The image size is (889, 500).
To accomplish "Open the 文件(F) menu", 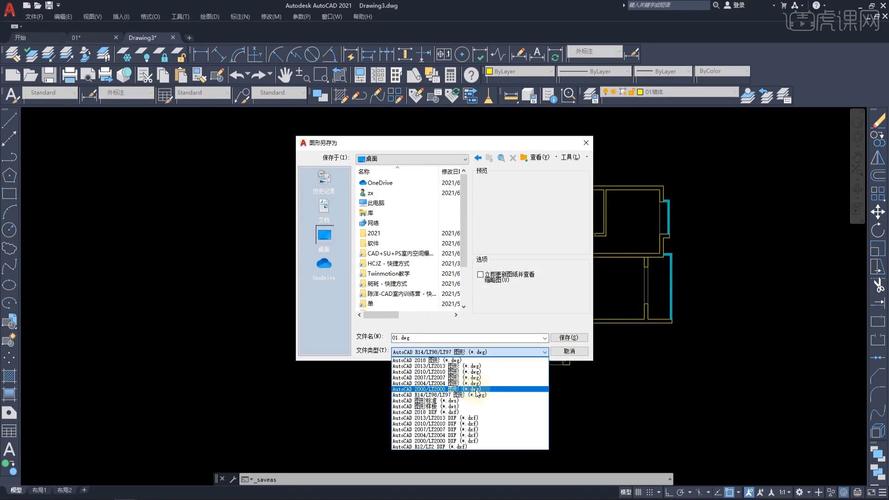I will (33, 17).
